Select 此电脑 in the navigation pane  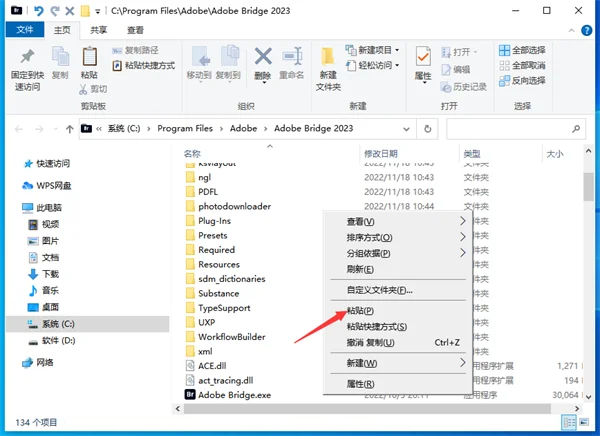(x=42, y=208)
